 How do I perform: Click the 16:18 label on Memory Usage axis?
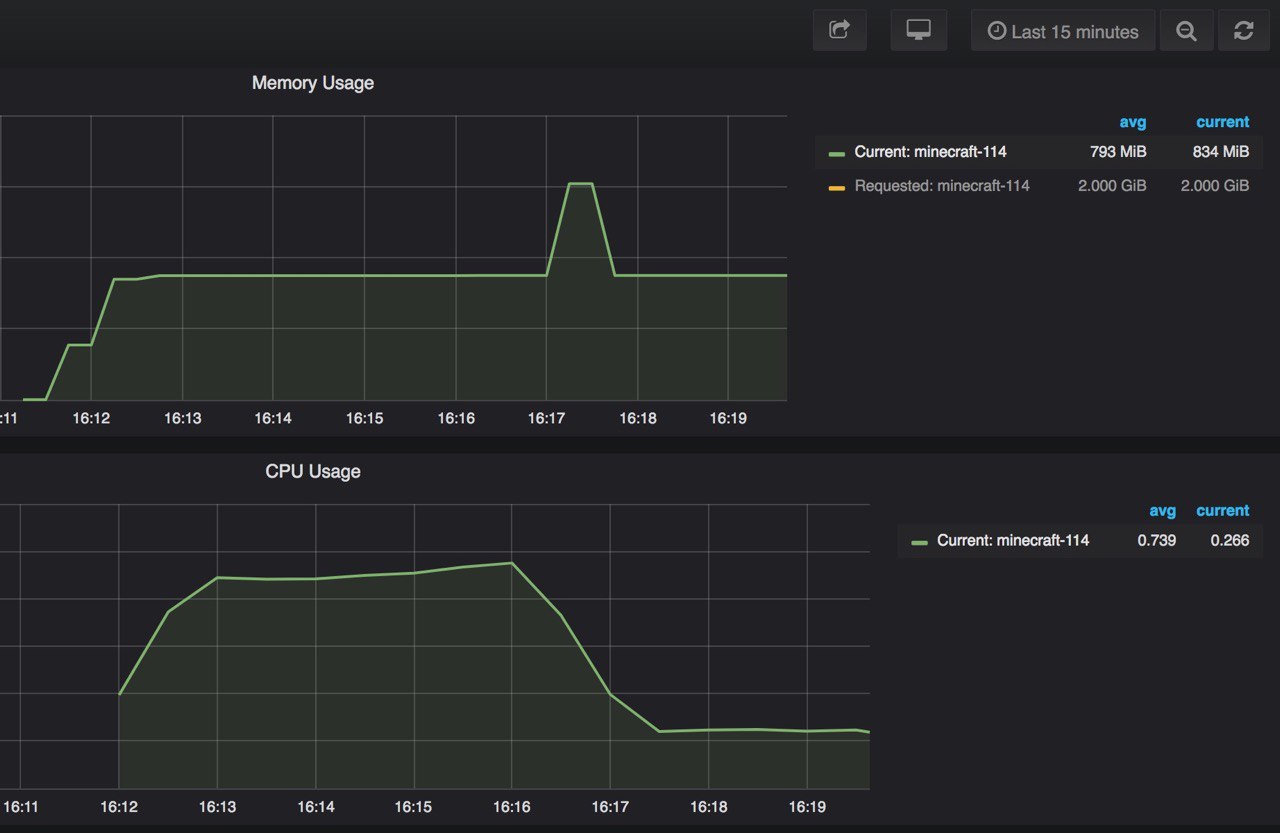[638, 418]
